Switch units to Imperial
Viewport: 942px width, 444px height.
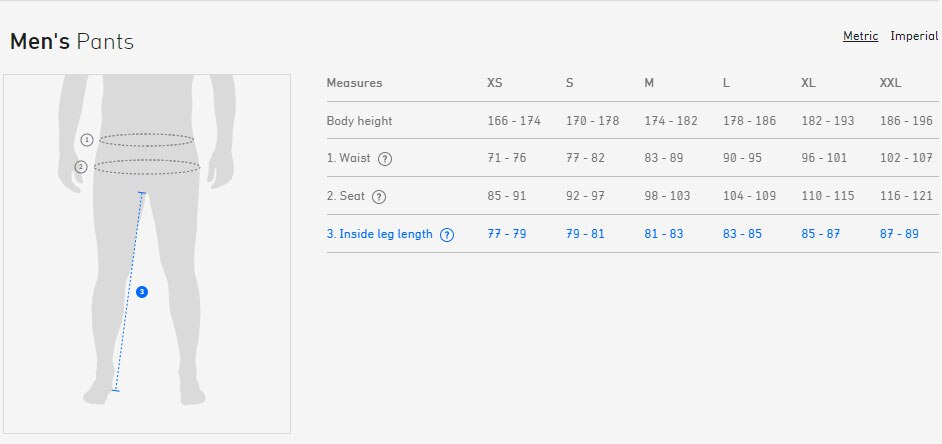pyautogui.click(x=914, y=36)
